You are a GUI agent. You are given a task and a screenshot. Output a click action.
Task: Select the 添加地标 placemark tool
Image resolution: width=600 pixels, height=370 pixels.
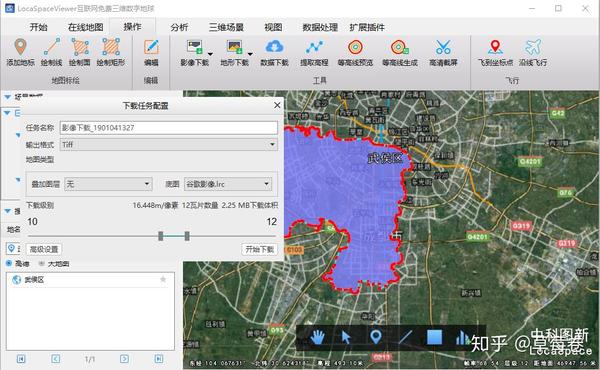point(20,52)
